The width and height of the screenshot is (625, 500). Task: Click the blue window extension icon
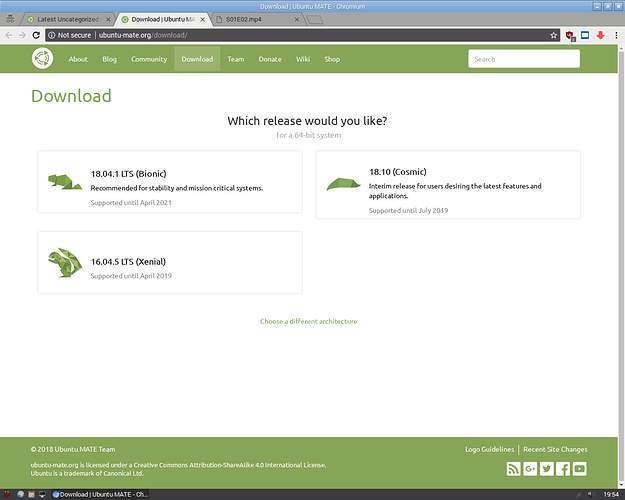[585, 35]
